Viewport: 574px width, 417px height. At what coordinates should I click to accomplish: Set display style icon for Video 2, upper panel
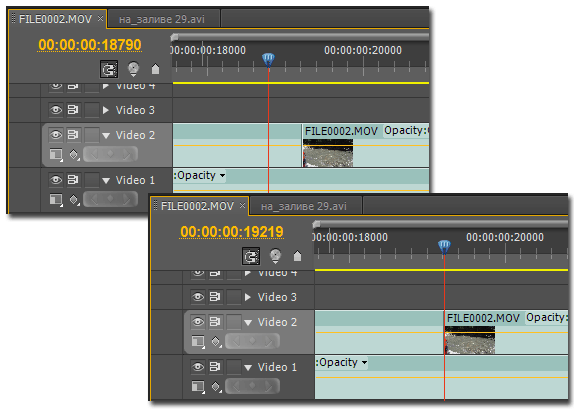(56, 154)
